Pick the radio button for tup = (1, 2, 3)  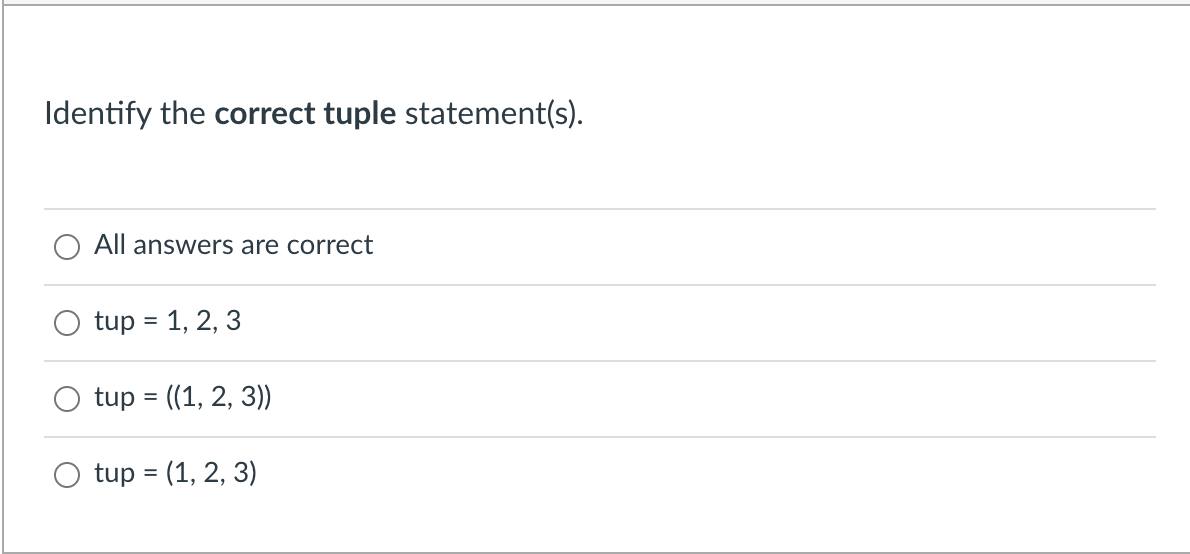pyautogui.click(x=67, y=474)
